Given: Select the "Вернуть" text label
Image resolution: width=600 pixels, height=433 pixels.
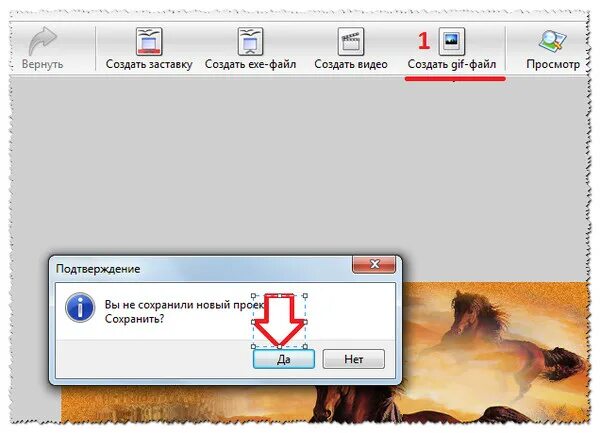Looking at the screenshot, I should [x=42, y=64].
